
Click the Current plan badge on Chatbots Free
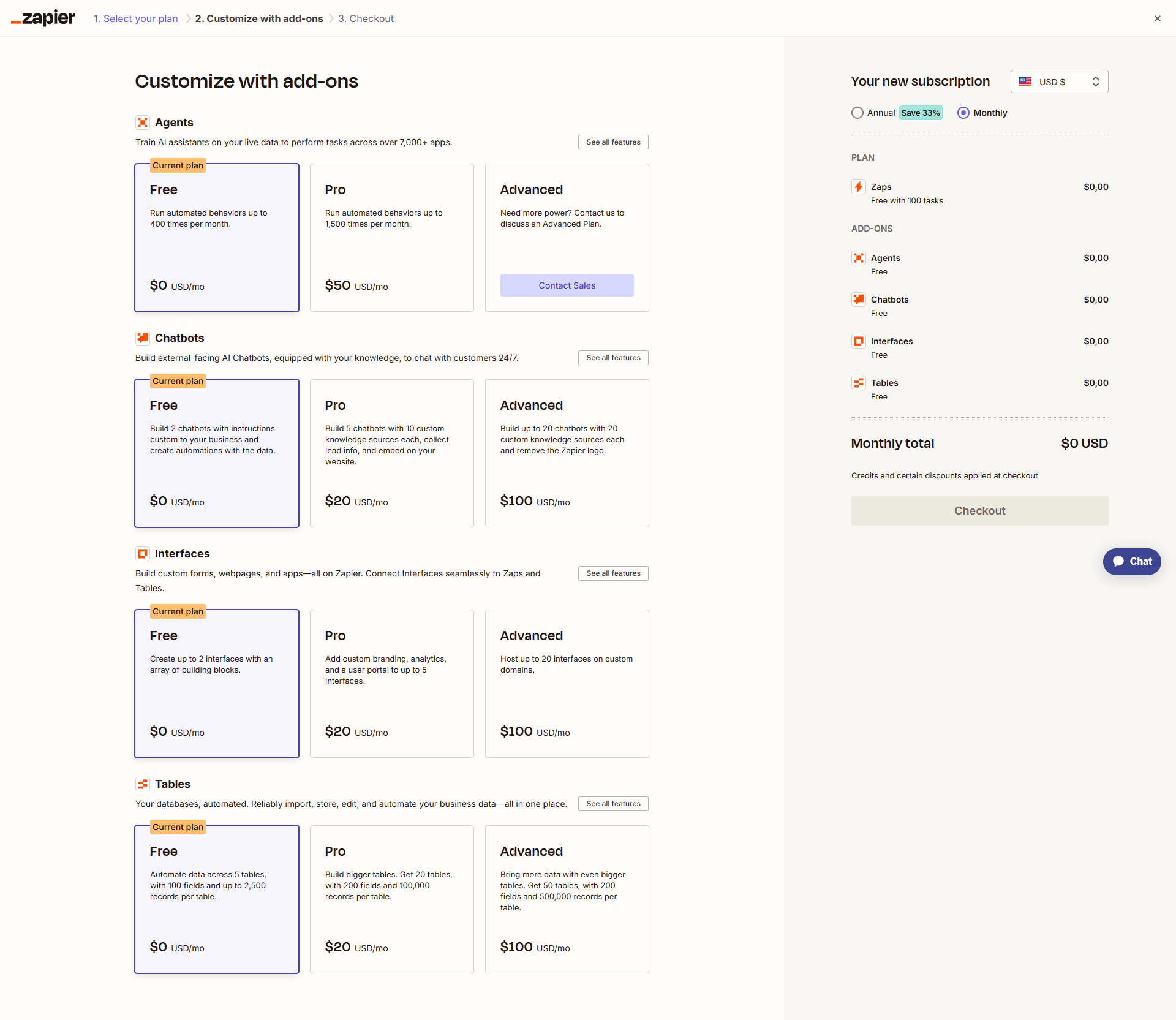(178, 381)
